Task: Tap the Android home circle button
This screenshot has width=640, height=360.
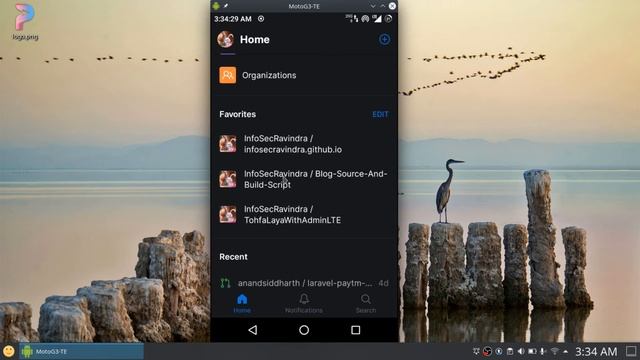Action: (x=304, y=330)
